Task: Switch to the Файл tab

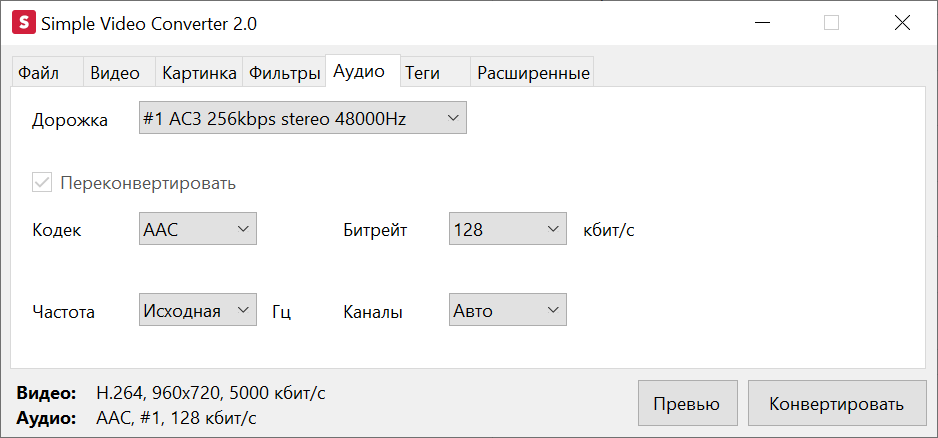Action: coord(46,73)
